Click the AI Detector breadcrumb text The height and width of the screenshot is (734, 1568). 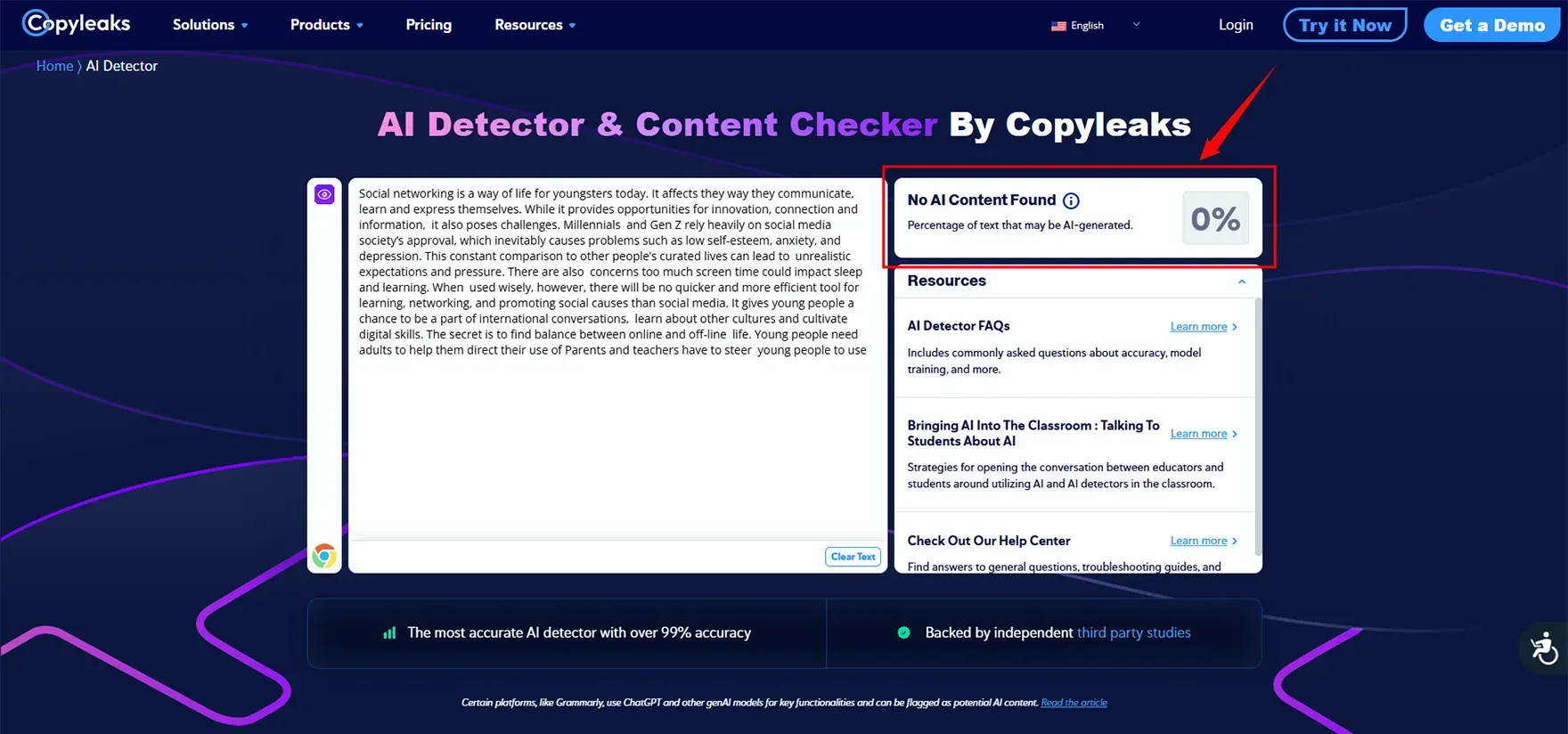(121, 66)
